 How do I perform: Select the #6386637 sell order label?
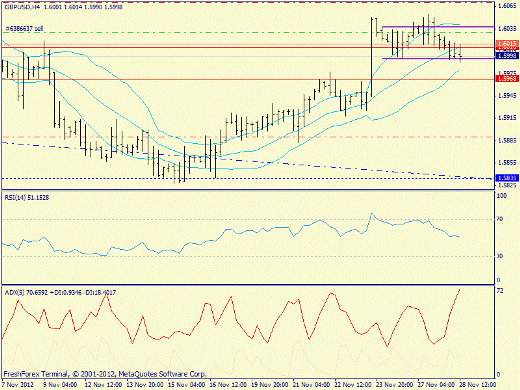pyautogui.click(x=24, y=29)
